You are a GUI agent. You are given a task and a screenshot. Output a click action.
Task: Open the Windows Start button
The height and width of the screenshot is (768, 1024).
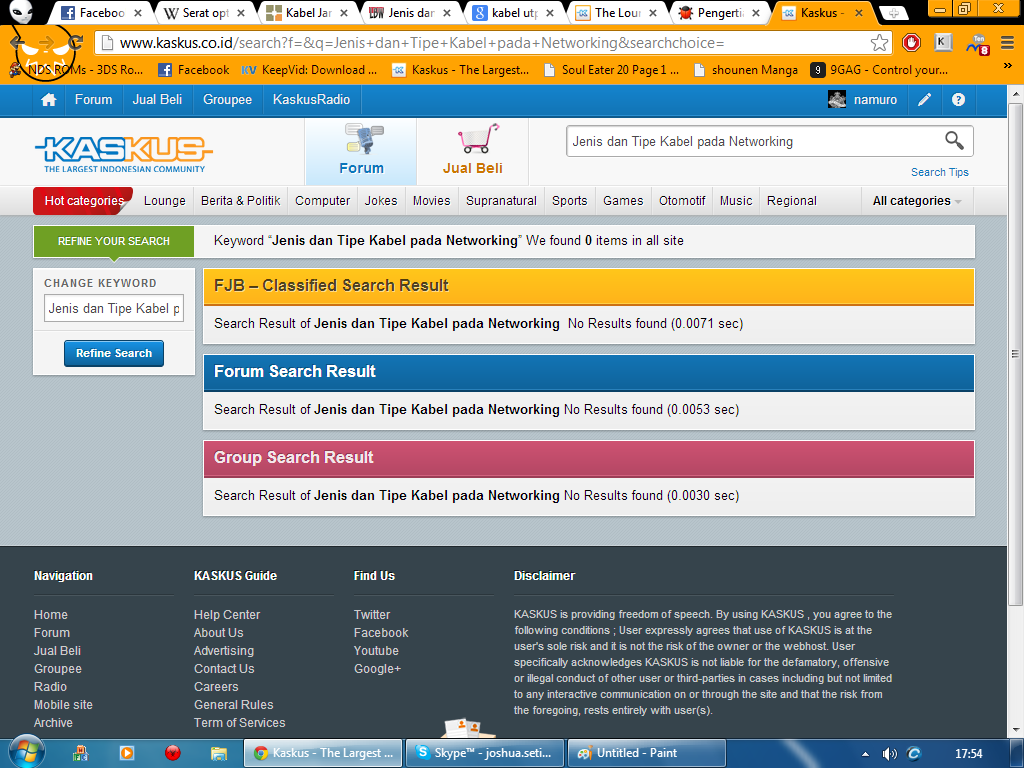coord(25,752)
